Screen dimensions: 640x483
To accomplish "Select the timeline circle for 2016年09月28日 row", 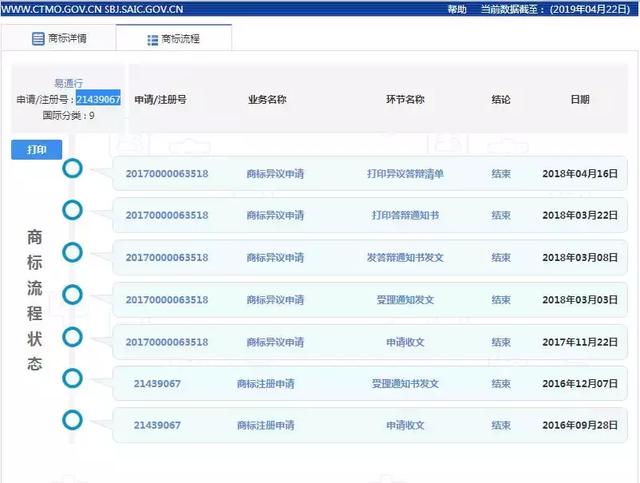I will [x=72, y=420].
